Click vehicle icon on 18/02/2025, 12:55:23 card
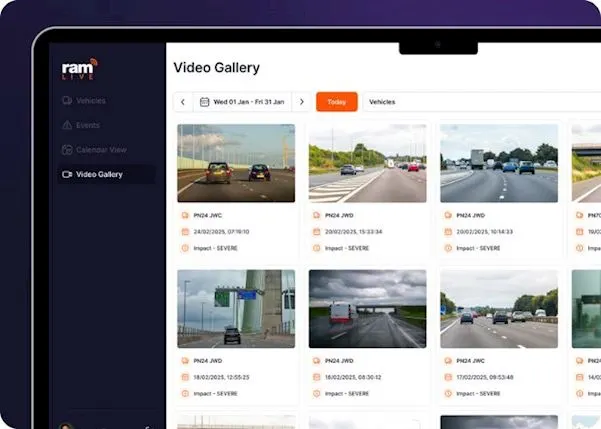 click(185, 361)
